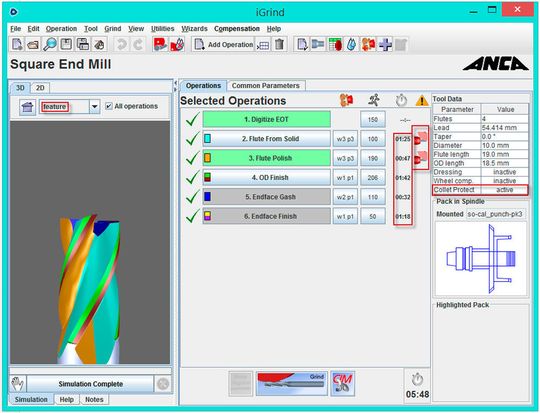Viewport: 540px width, 413px height.
Task: Click the orange wheel editor toolbar icon
Action: click(x=368, y=45)
